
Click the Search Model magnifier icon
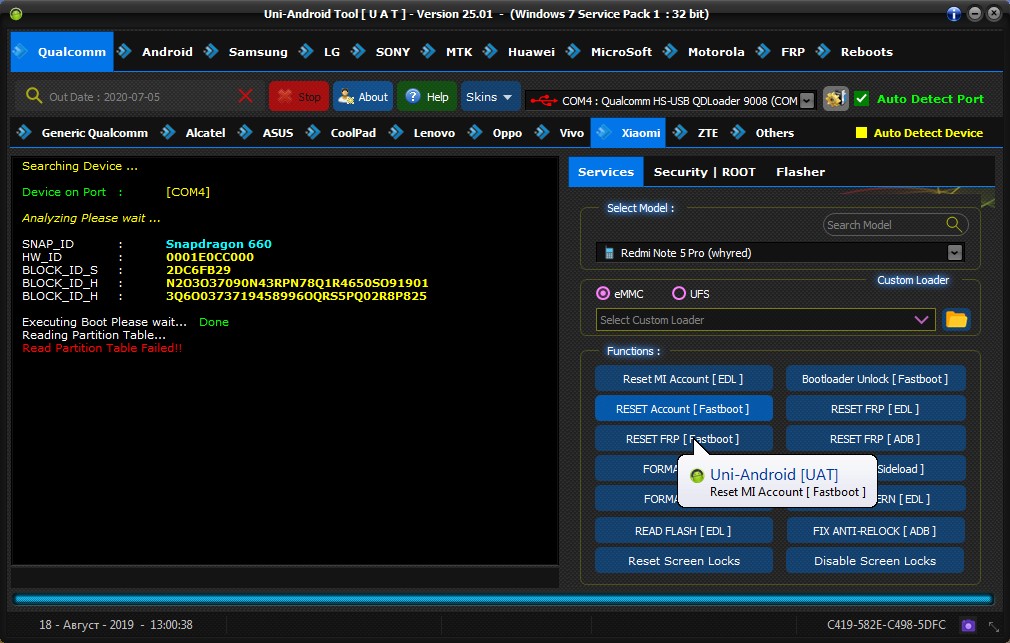(x=954, y=224)
